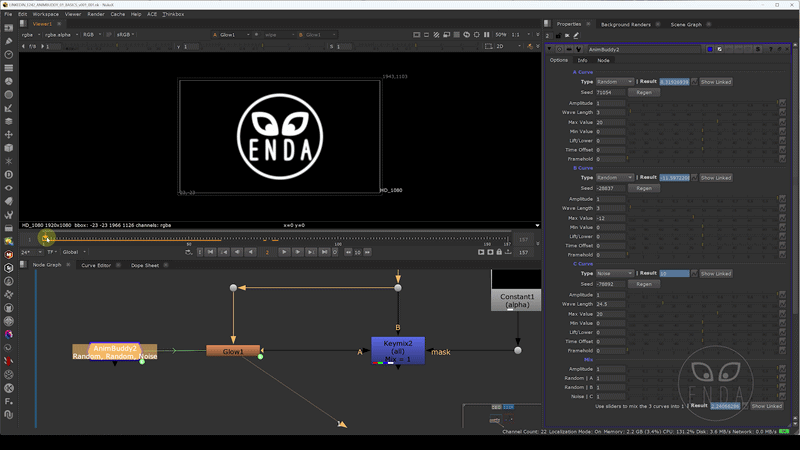800x450 pixels.
Task: Click Show Linked for B Curve
Action: pyautogui.click(x=716, y=178)
